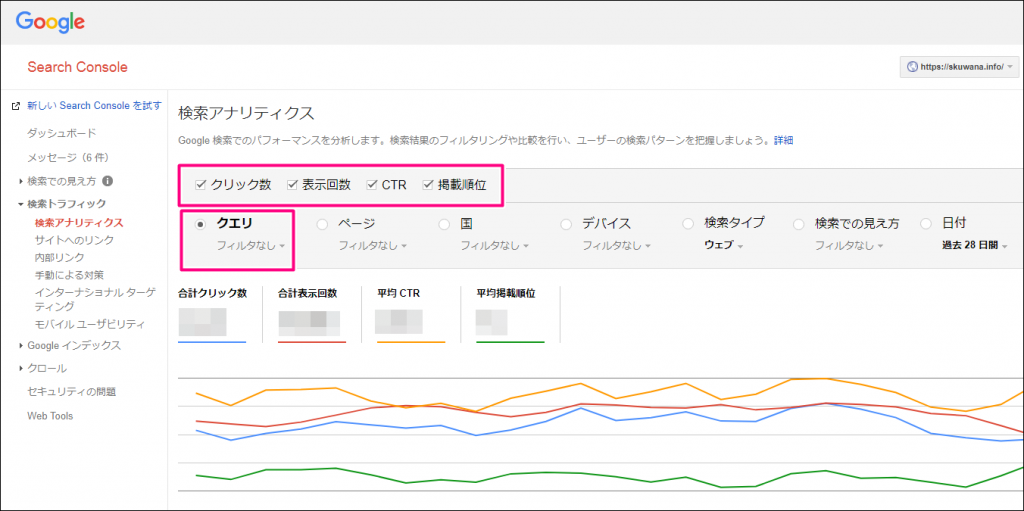
Task: Toggle the クリック数 checkbox
Action: pyautogui.click(x=200, y=185)
